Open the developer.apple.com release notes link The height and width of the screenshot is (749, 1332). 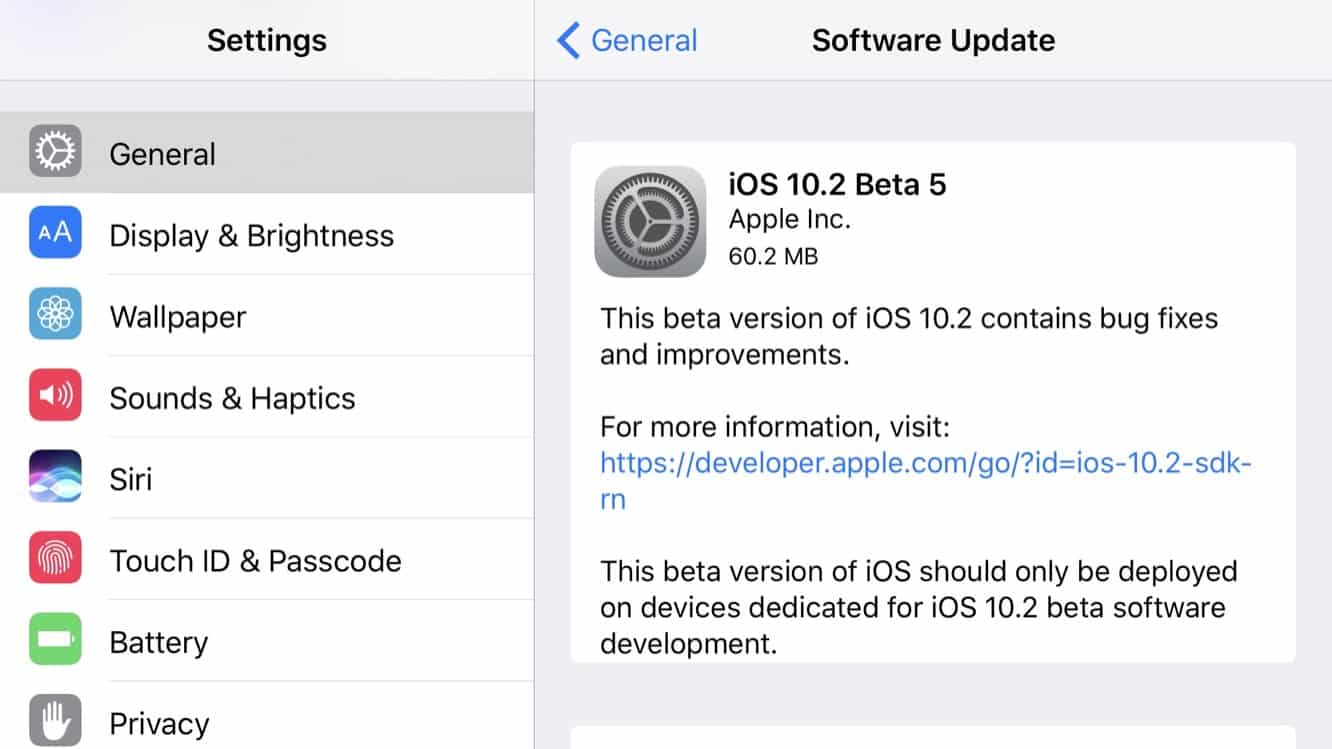tap(925, 464)
